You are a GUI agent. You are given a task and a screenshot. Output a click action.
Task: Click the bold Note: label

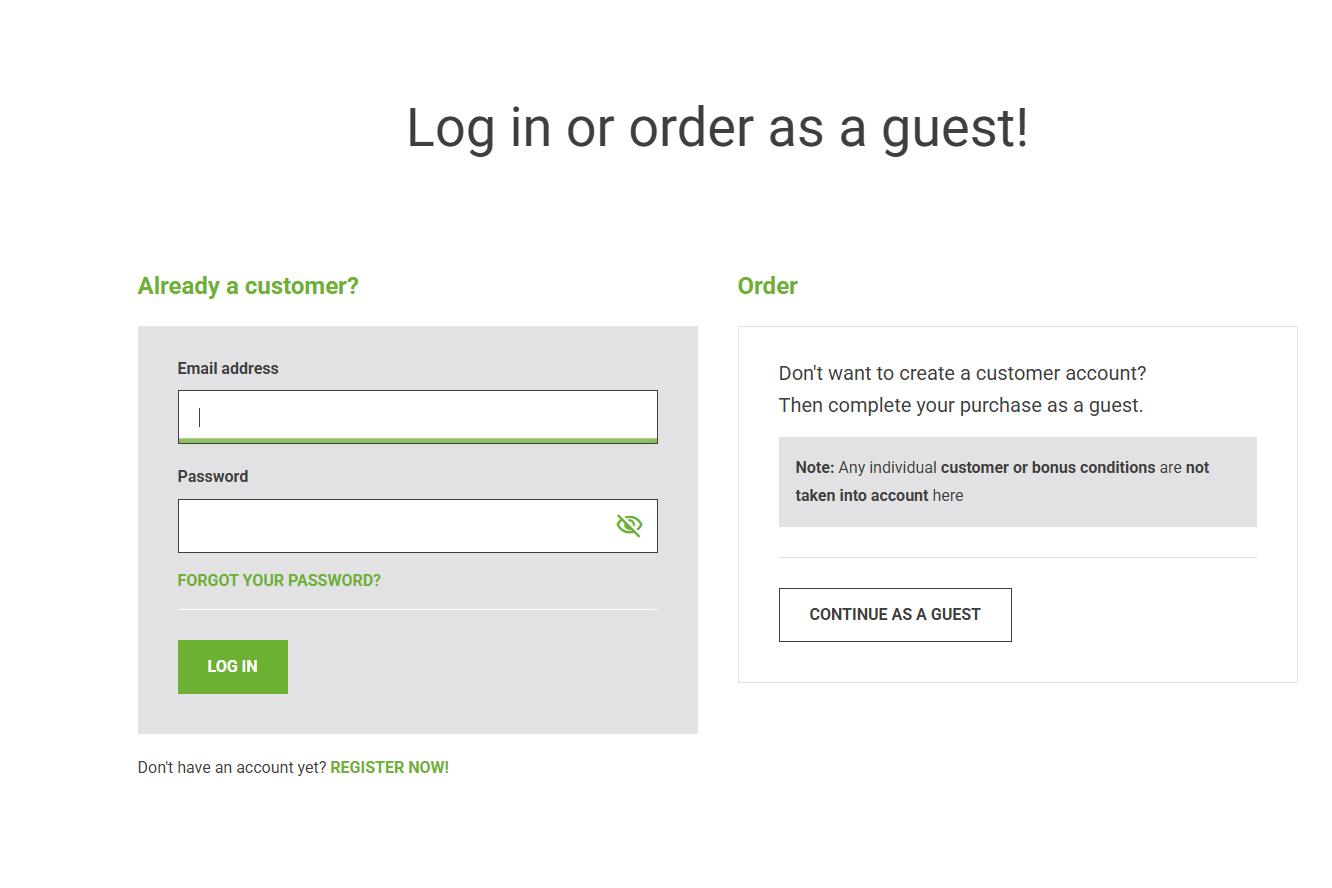click(x=815, y=468)
